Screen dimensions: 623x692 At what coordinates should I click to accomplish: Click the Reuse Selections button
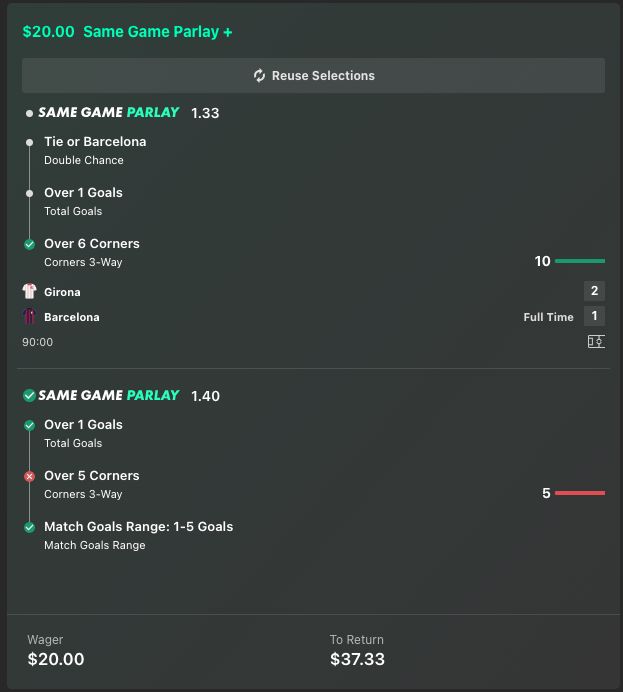[313, 76]
